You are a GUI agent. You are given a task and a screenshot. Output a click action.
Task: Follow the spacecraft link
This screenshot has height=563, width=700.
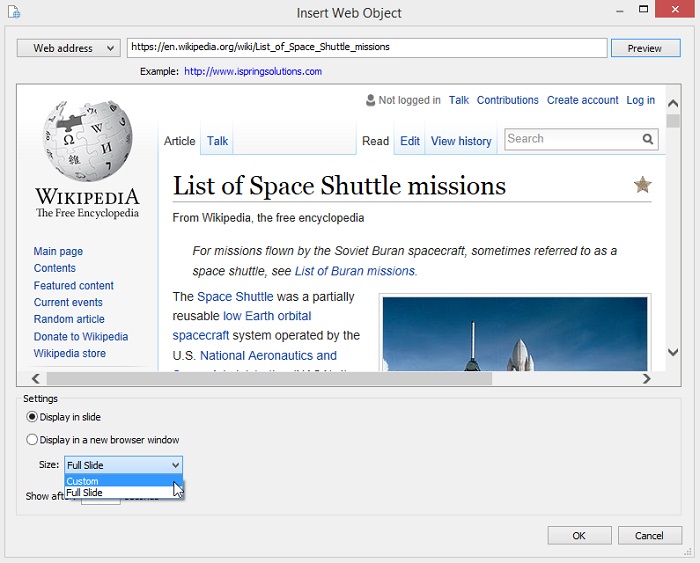pos(201,335)
